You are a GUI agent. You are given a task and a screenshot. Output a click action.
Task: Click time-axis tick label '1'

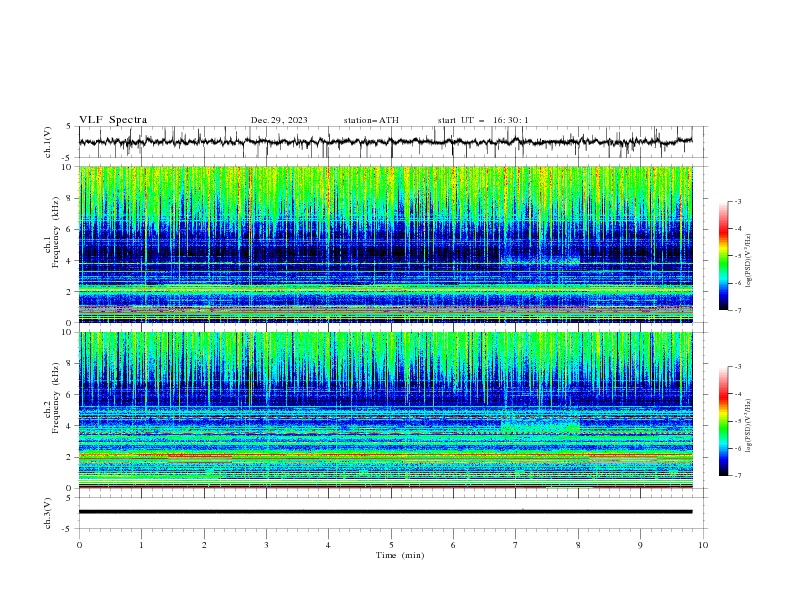tap(141, 545)
